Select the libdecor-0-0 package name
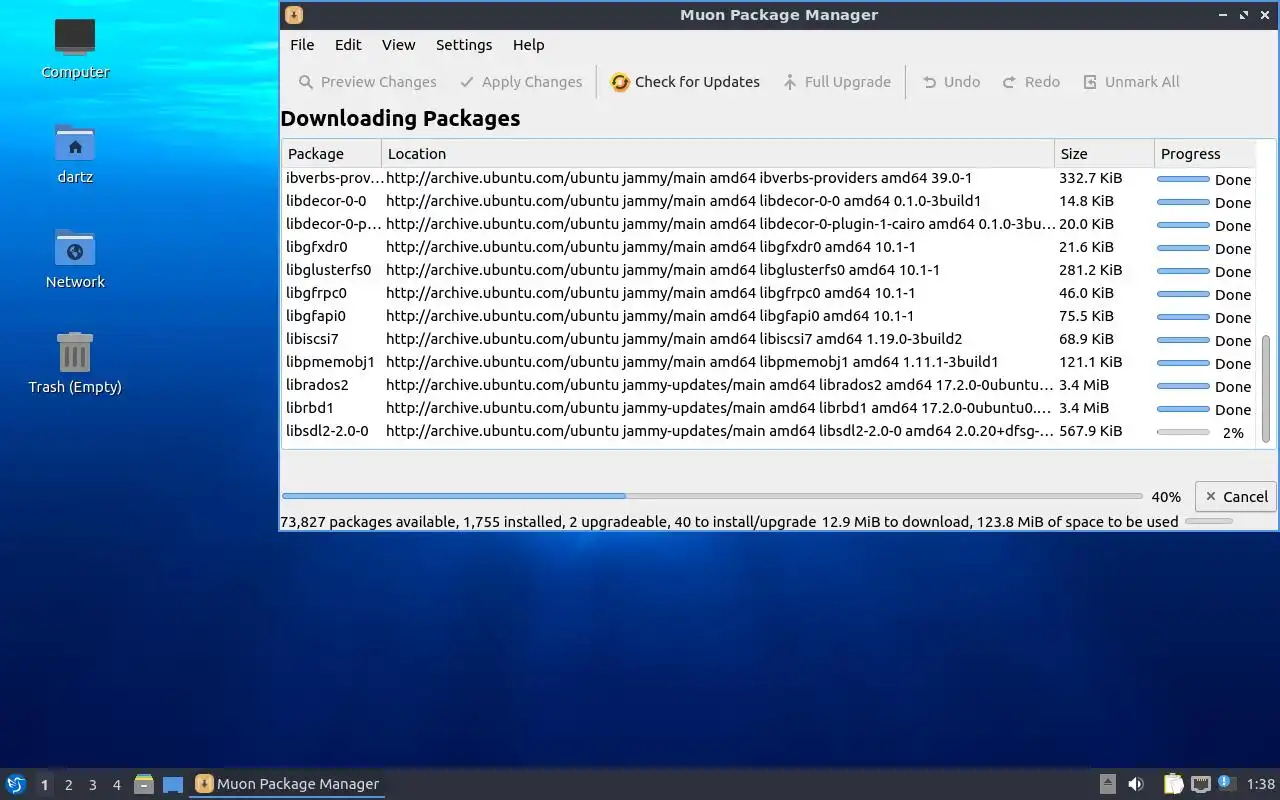The image size is (1280, 800). (326, 201)
